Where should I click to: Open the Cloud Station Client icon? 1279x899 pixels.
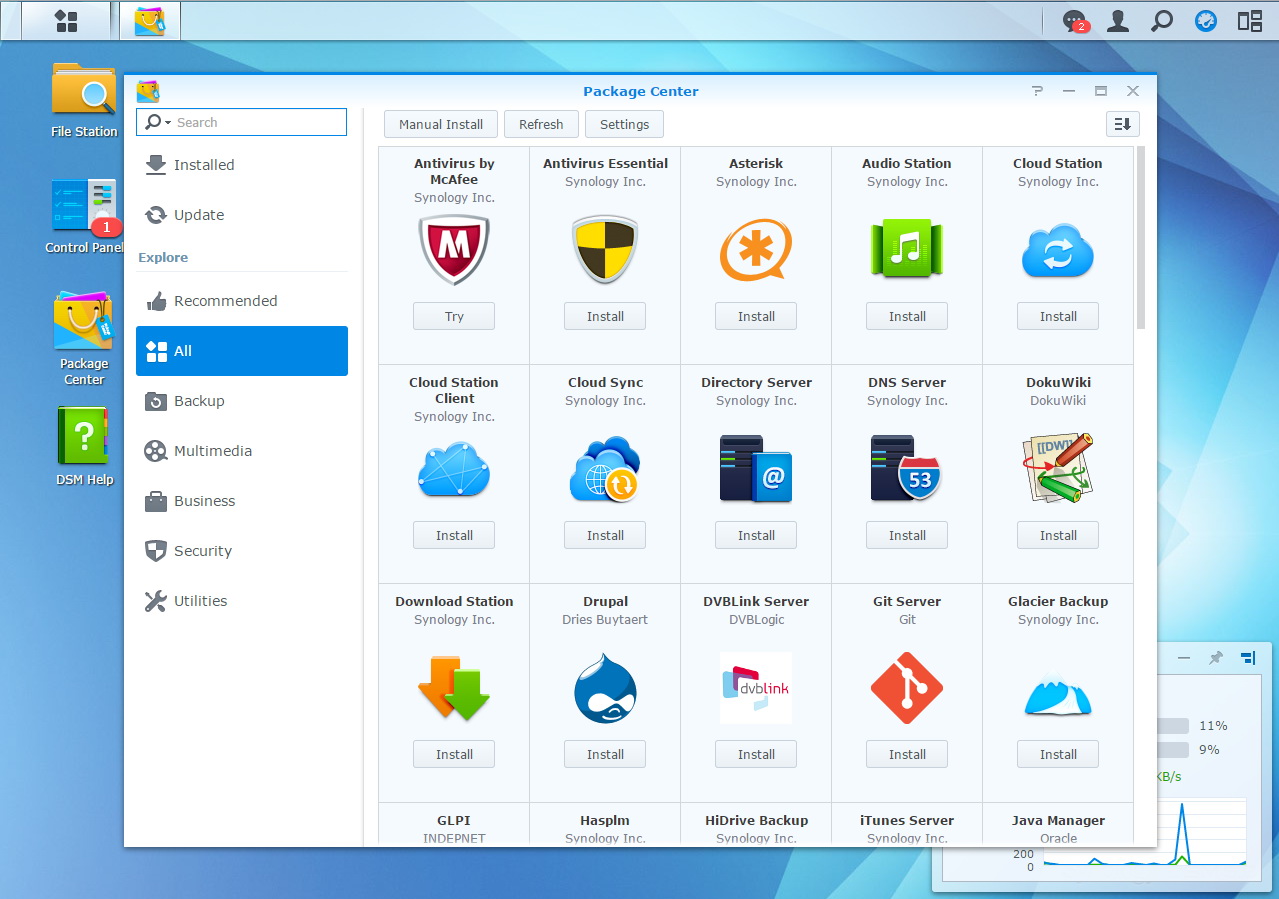pos(454,469)
